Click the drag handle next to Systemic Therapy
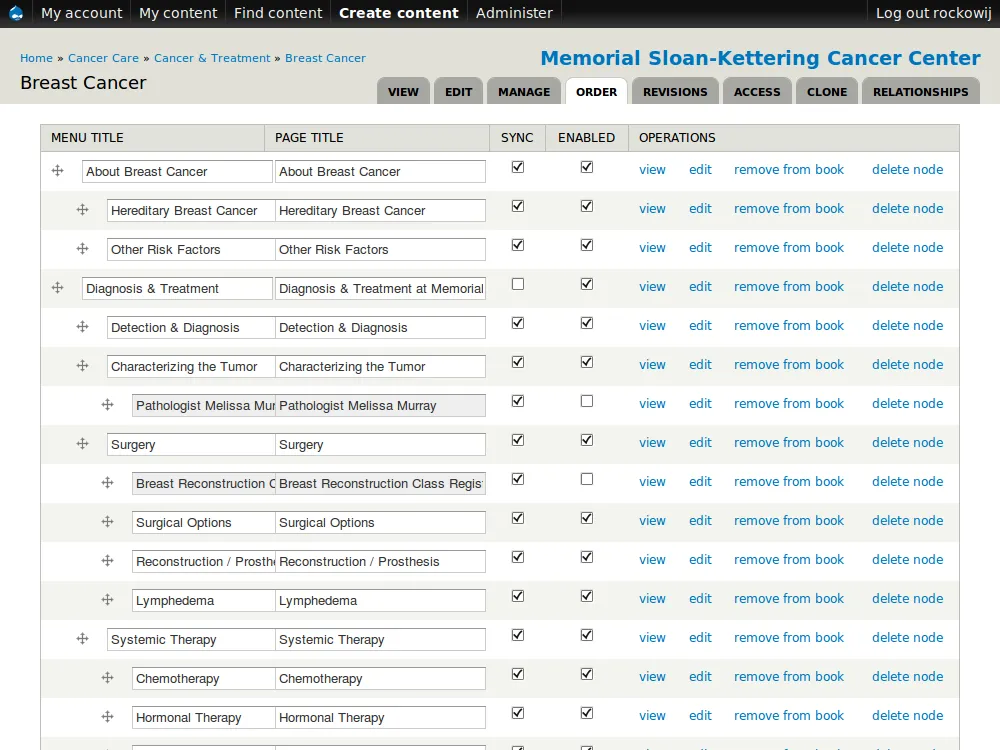This screenshot has height=750, width=1000. pyautogui.click(x=82, y=638)
